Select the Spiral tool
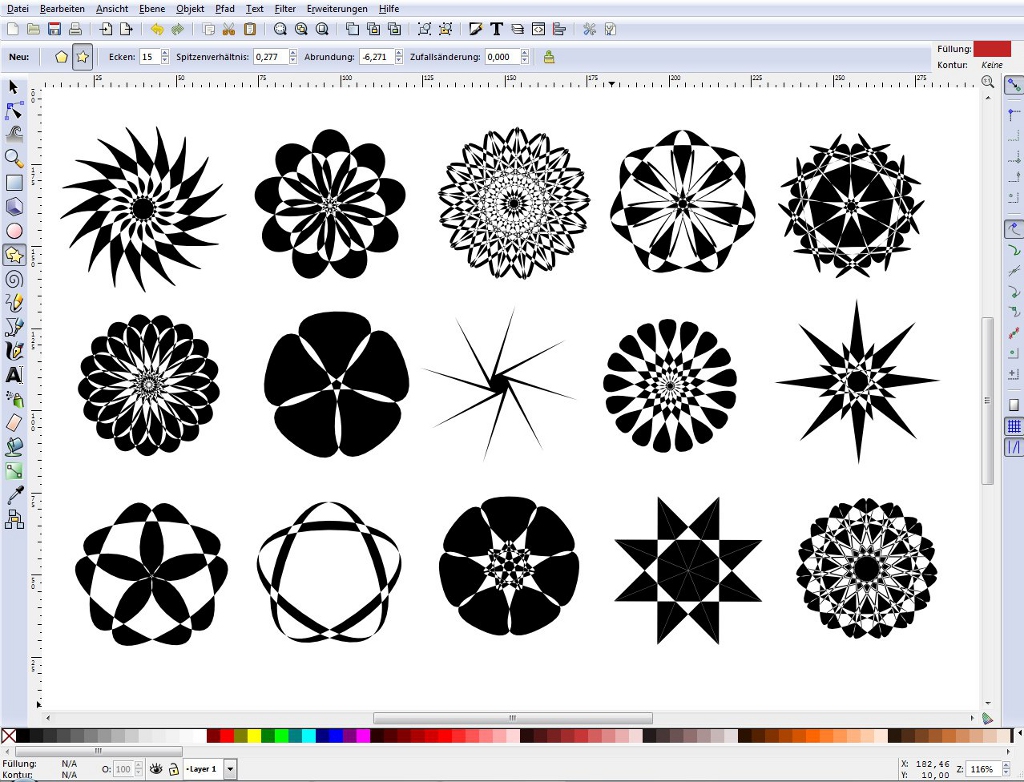 14,279
